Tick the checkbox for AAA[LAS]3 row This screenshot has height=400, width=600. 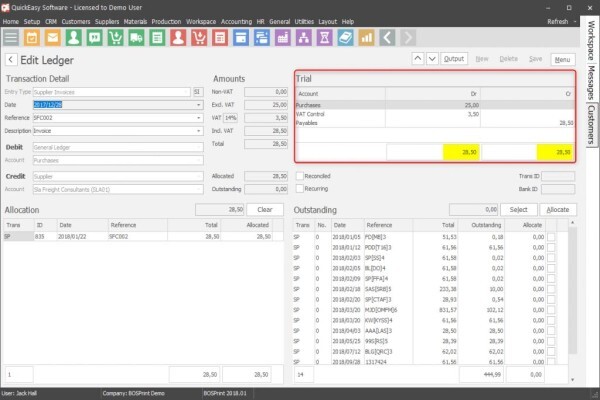tap(551, 331)
